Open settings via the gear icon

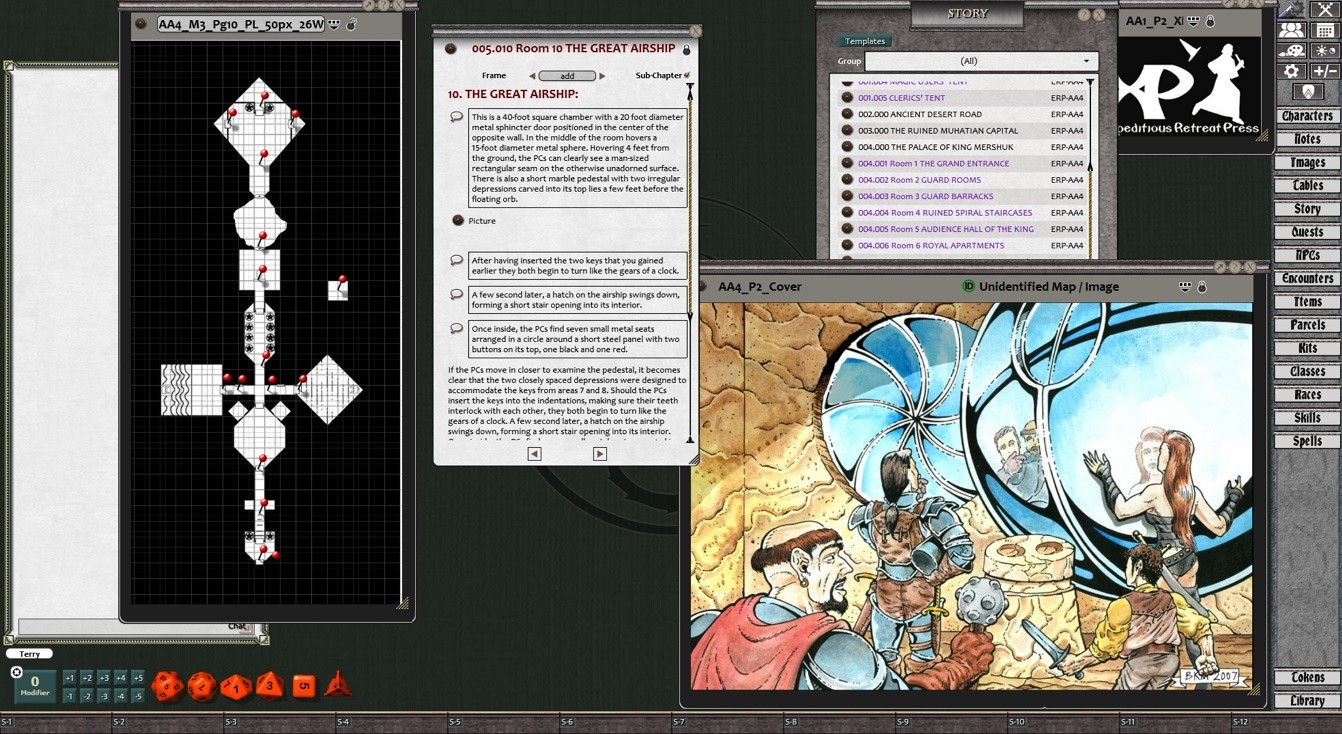1291,71
